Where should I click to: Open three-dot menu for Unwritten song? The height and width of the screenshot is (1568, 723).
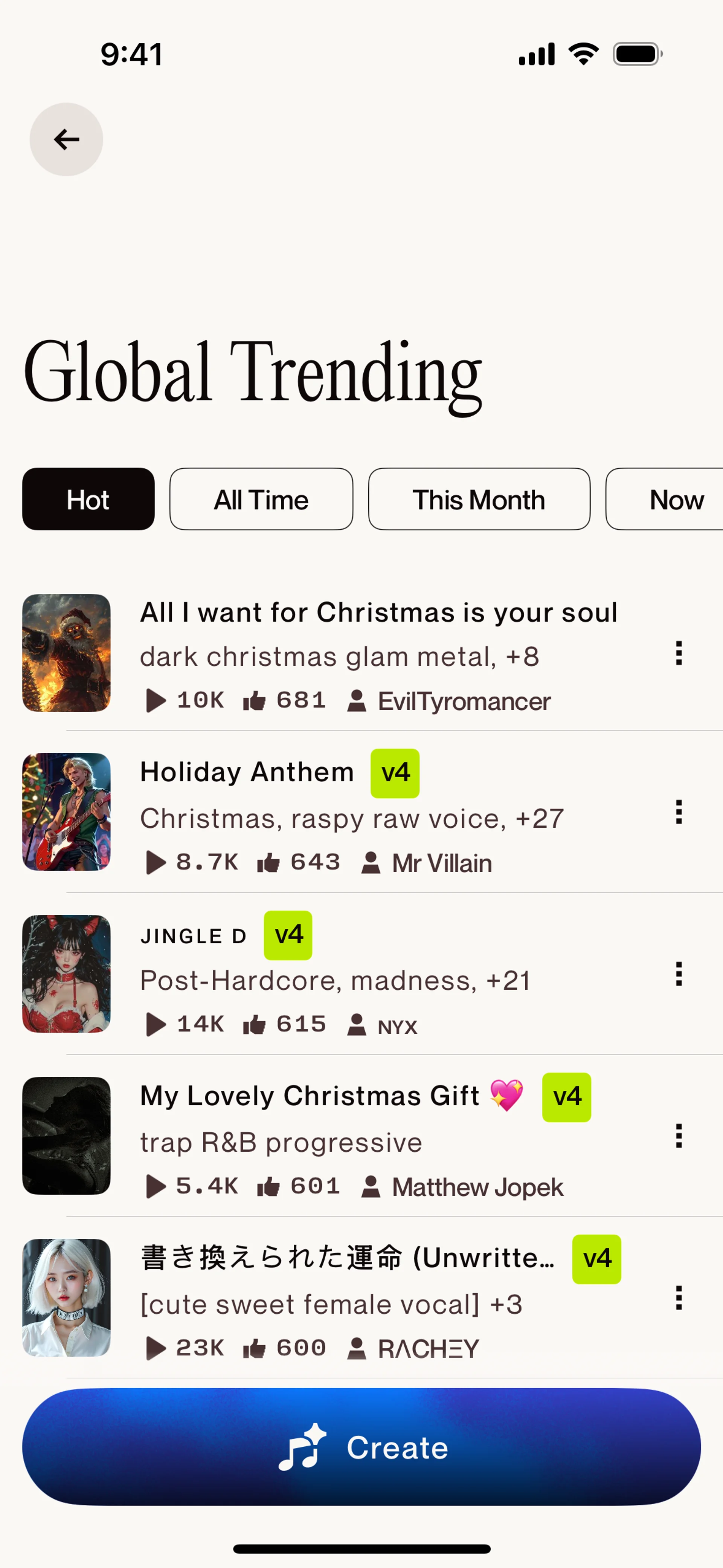679,1298
